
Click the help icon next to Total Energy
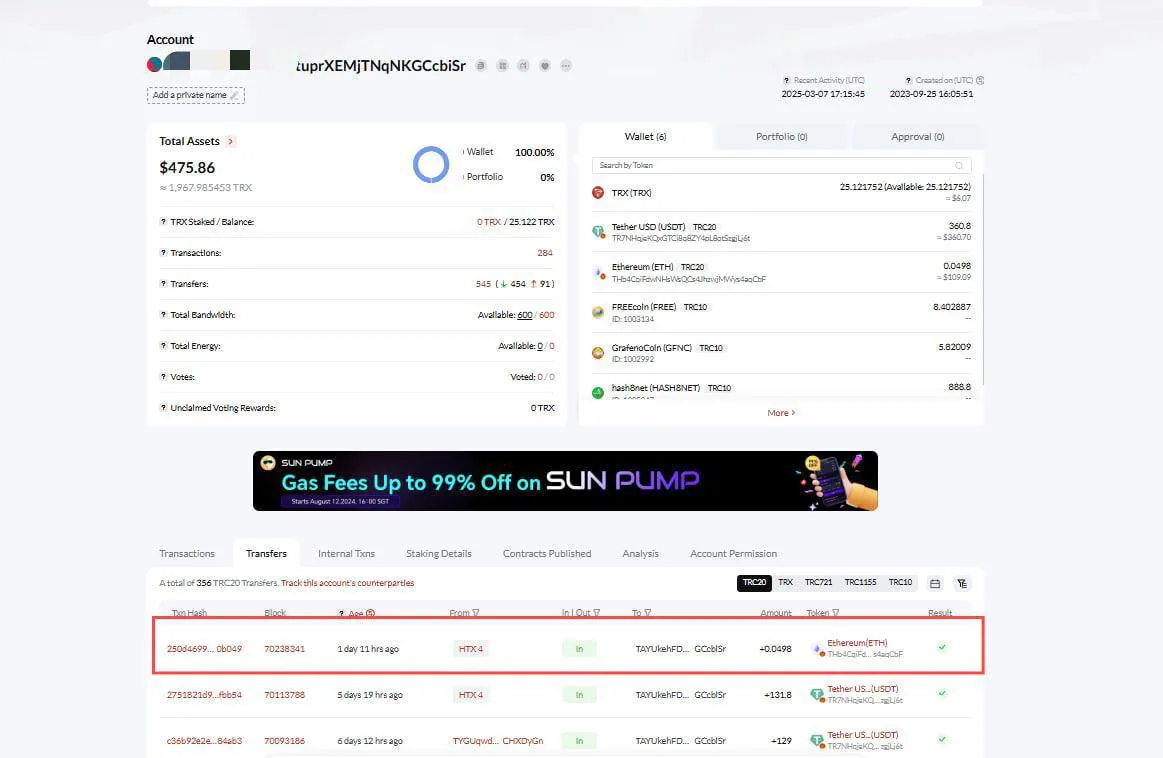coord(163,346)
